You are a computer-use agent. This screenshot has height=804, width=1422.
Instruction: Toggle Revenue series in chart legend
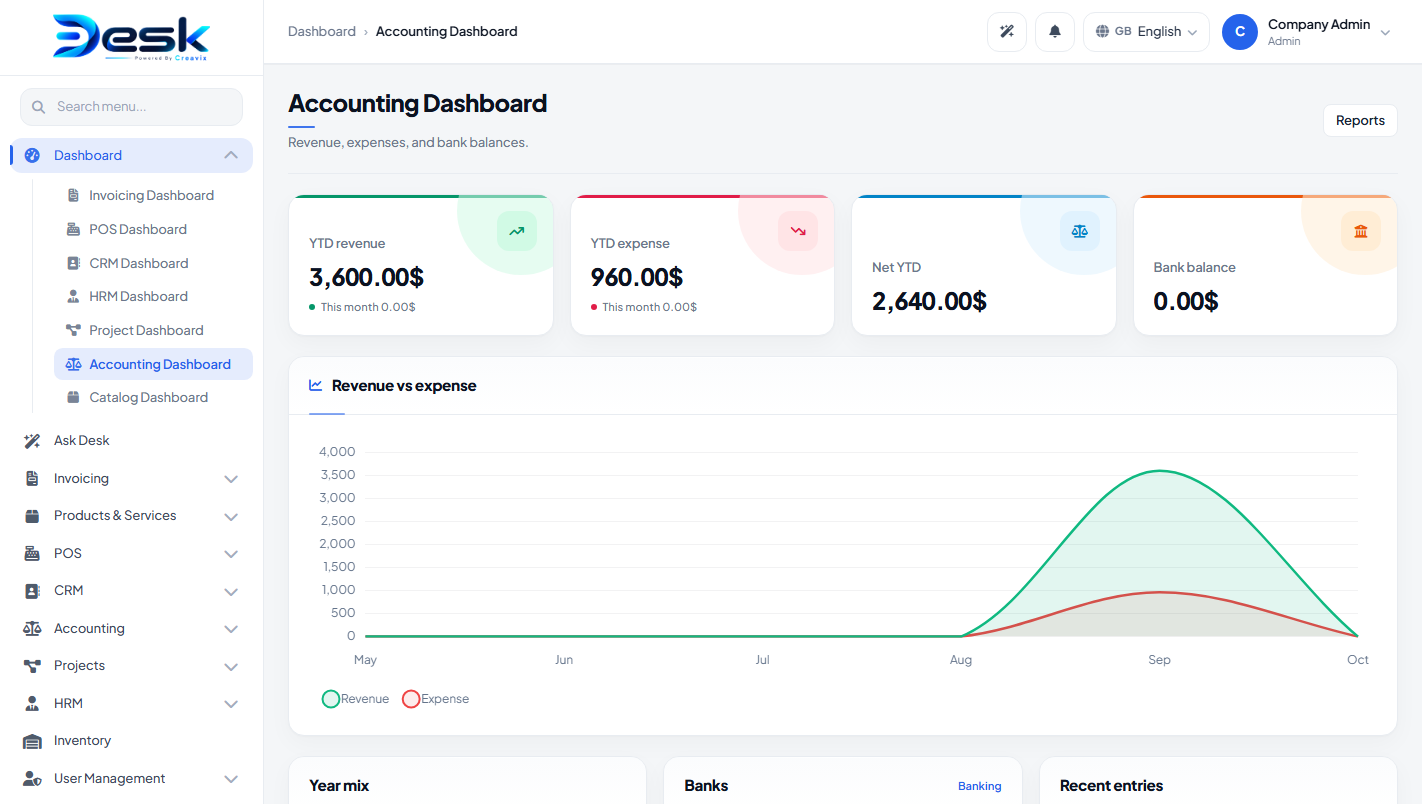click(355, 699)
